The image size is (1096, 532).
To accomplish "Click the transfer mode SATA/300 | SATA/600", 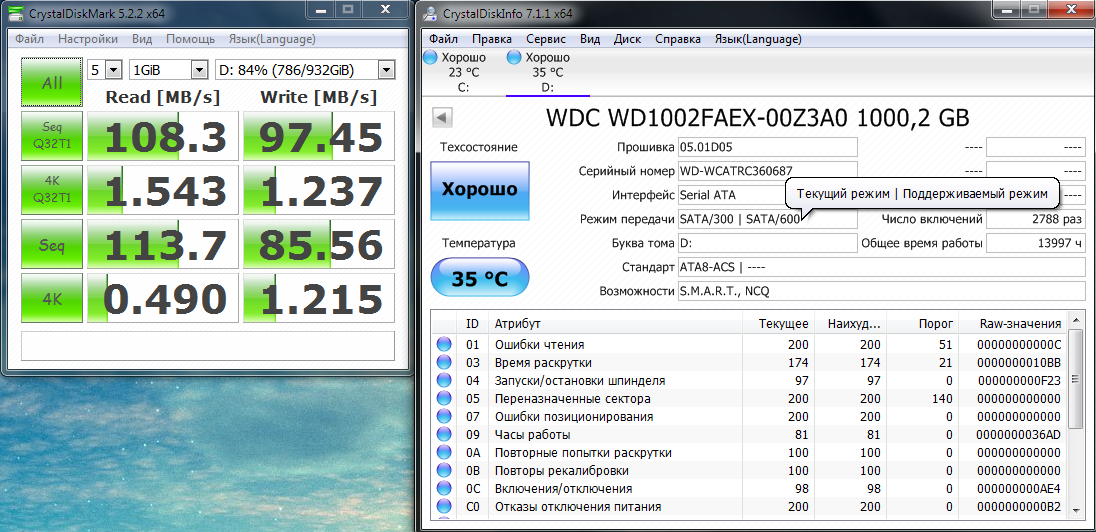I will [x=767, y=219].
